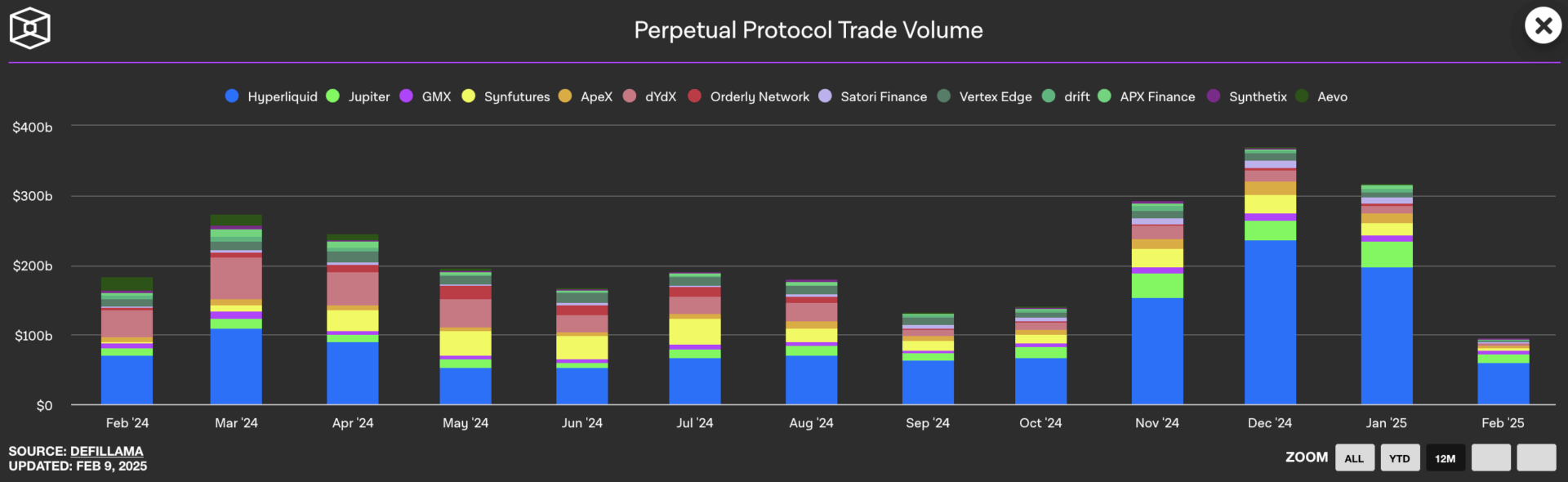1568x482 pixels.
Task: Close the chart with the X icon
Action: [x=1543, y=26]
